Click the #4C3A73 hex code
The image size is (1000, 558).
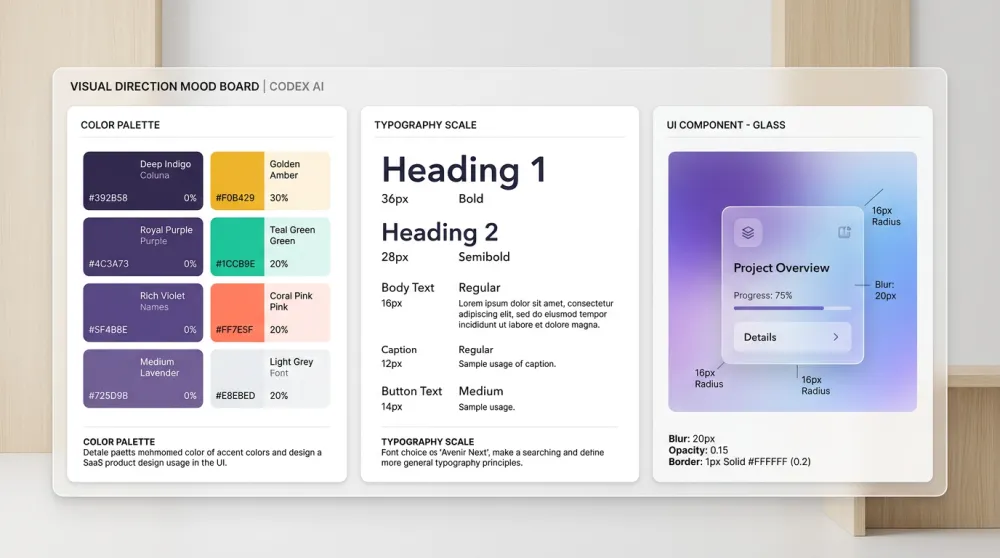tap(108, 263)
